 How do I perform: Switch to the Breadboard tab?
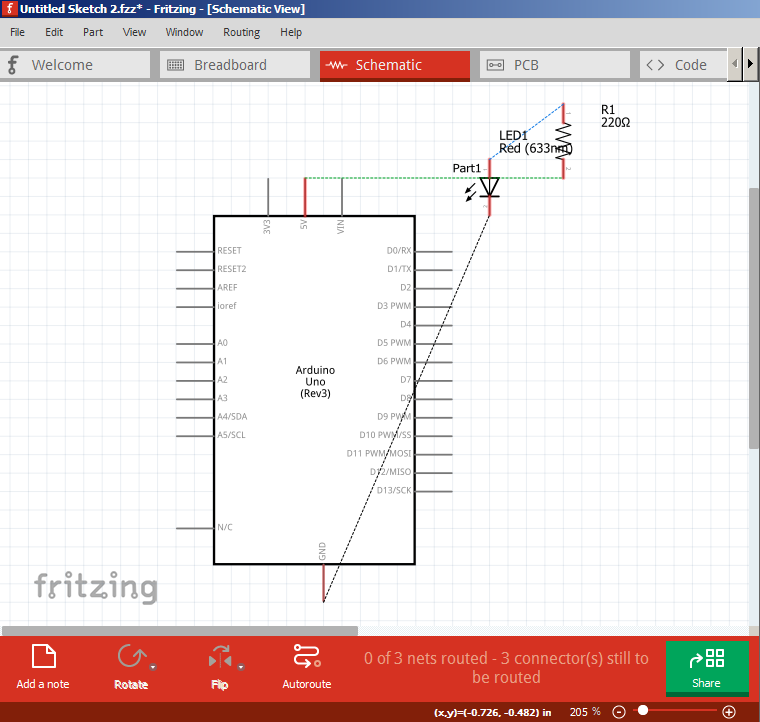coord(235,65)
